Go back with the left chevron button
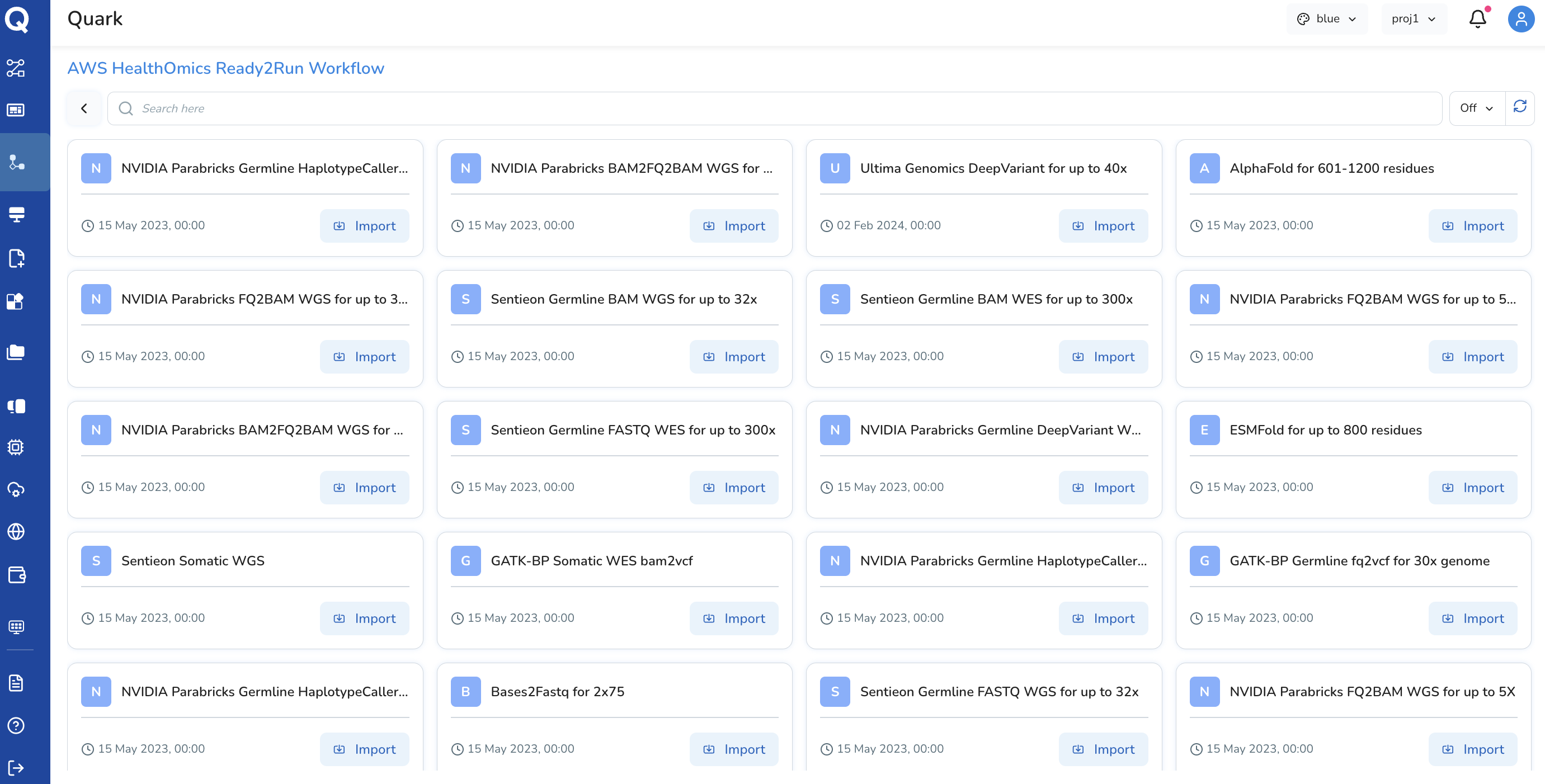The width and height of the screenshot is (1545, 784). pyautogui.click(x=84, y=108)
